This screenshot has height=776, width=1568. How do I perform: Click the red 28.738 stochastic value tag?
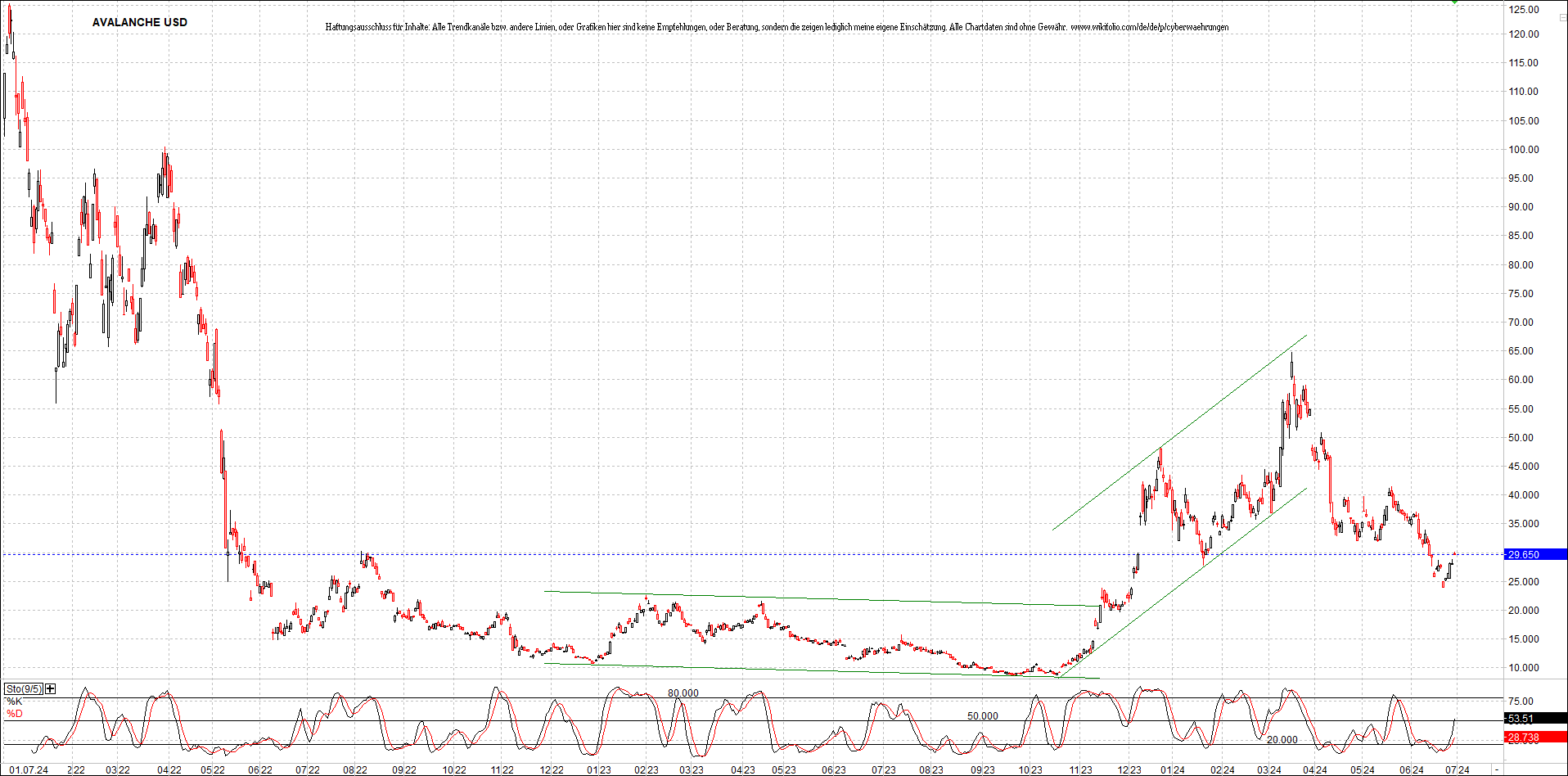point(1535,738)
